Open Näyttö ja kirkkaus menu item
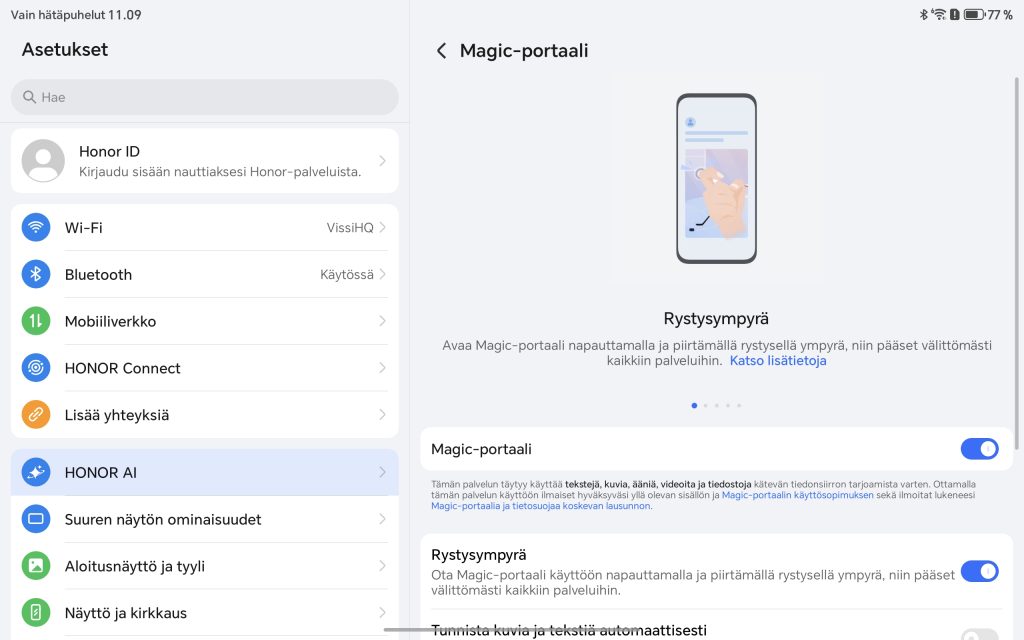 [x=126, y=613]
